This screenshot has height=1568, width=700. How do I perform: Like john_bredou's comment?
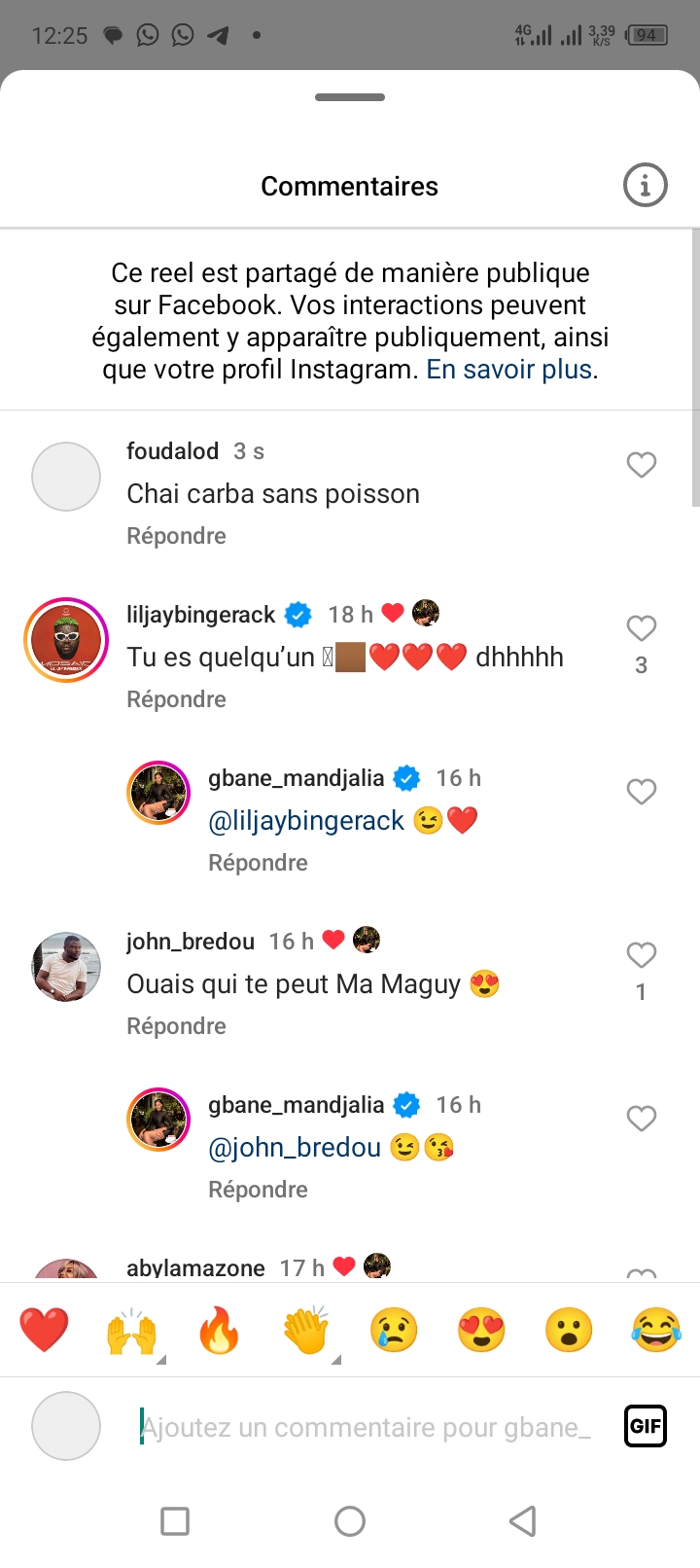[x=641, y=955]
